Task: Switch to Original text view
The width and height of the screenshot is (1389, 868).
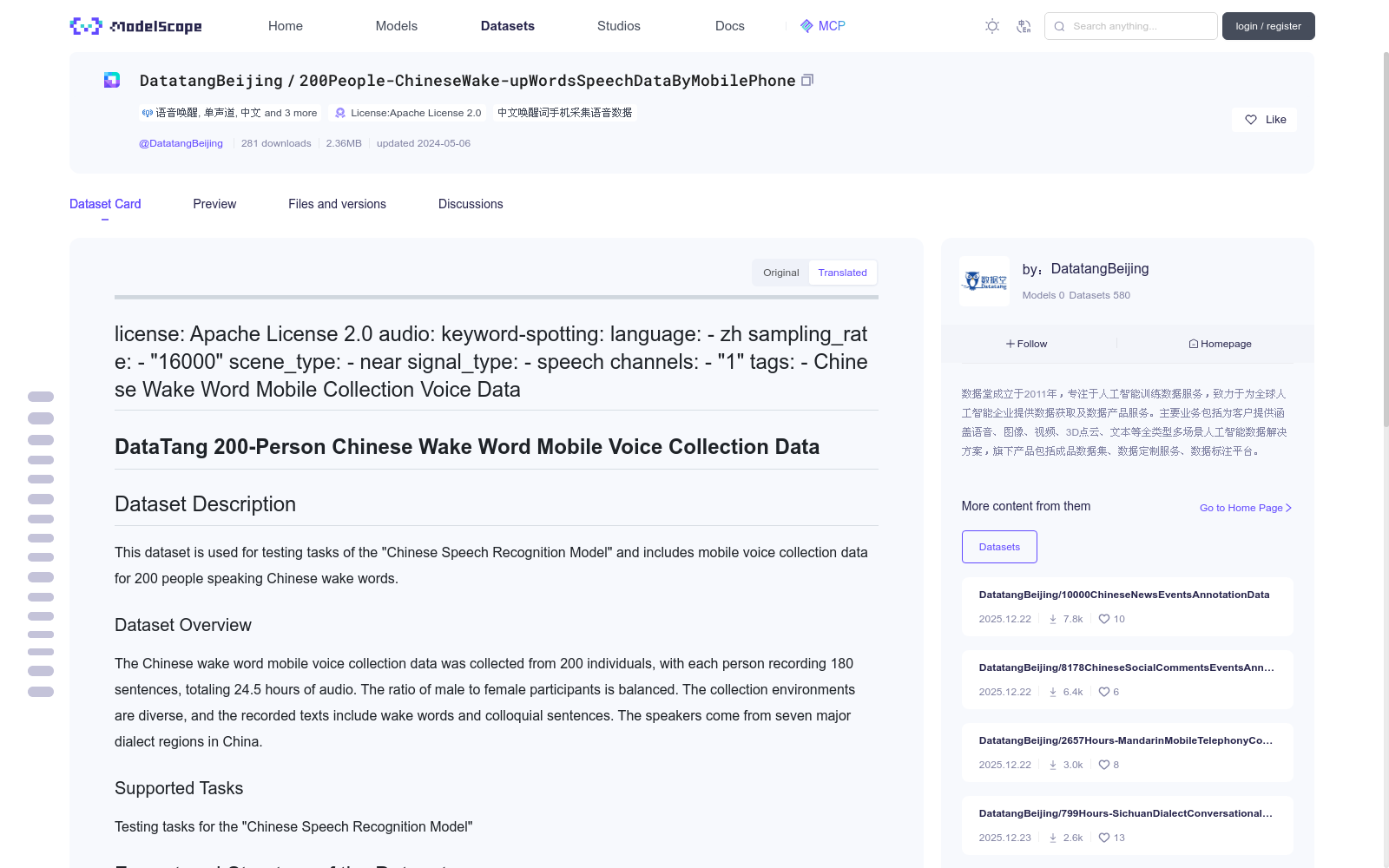Action: pos(780,273)
